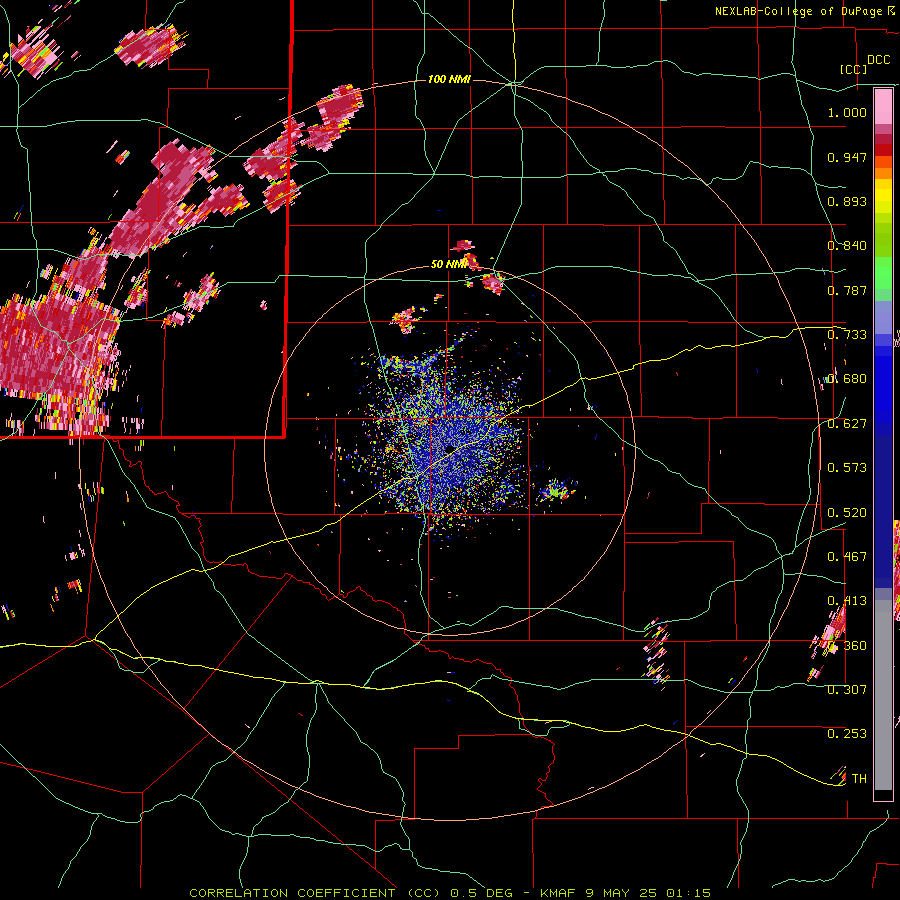The height and width of the screenshot is (900, 900).
Task: Click the black radar site marker at center
Action: (450, 449)
